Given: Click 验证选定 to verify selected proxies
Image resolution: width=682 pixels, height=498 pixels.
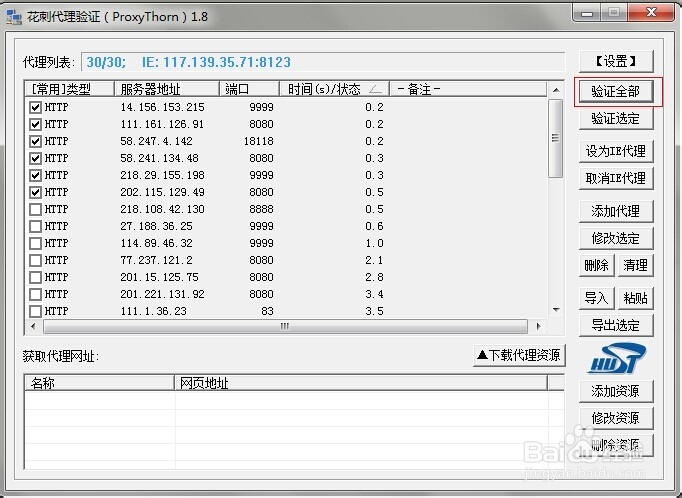Looking at the screenshot, I should click(616, 118).
